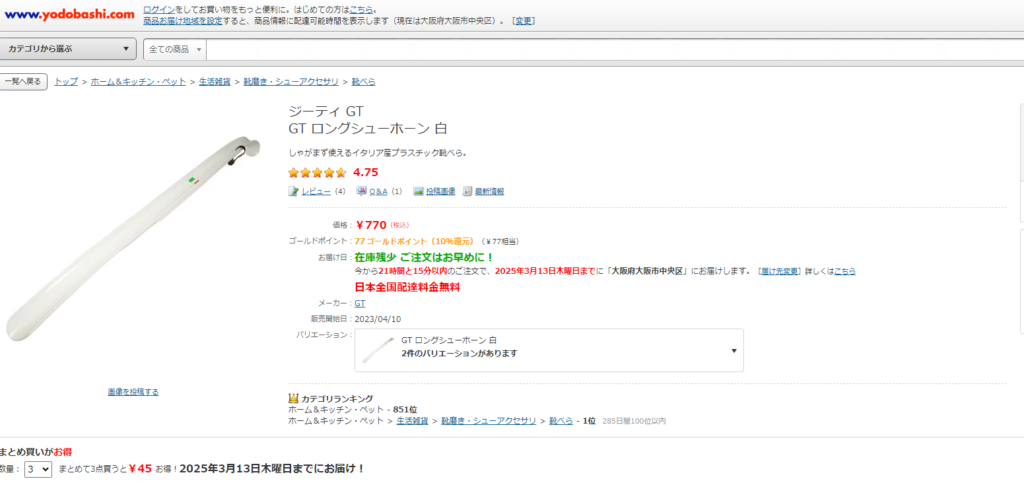Image resolution: width=1024 pixels, height=481 pixels.
Task: Click the ￥45 bulk discount amount
Action: (x=140, y=469)
